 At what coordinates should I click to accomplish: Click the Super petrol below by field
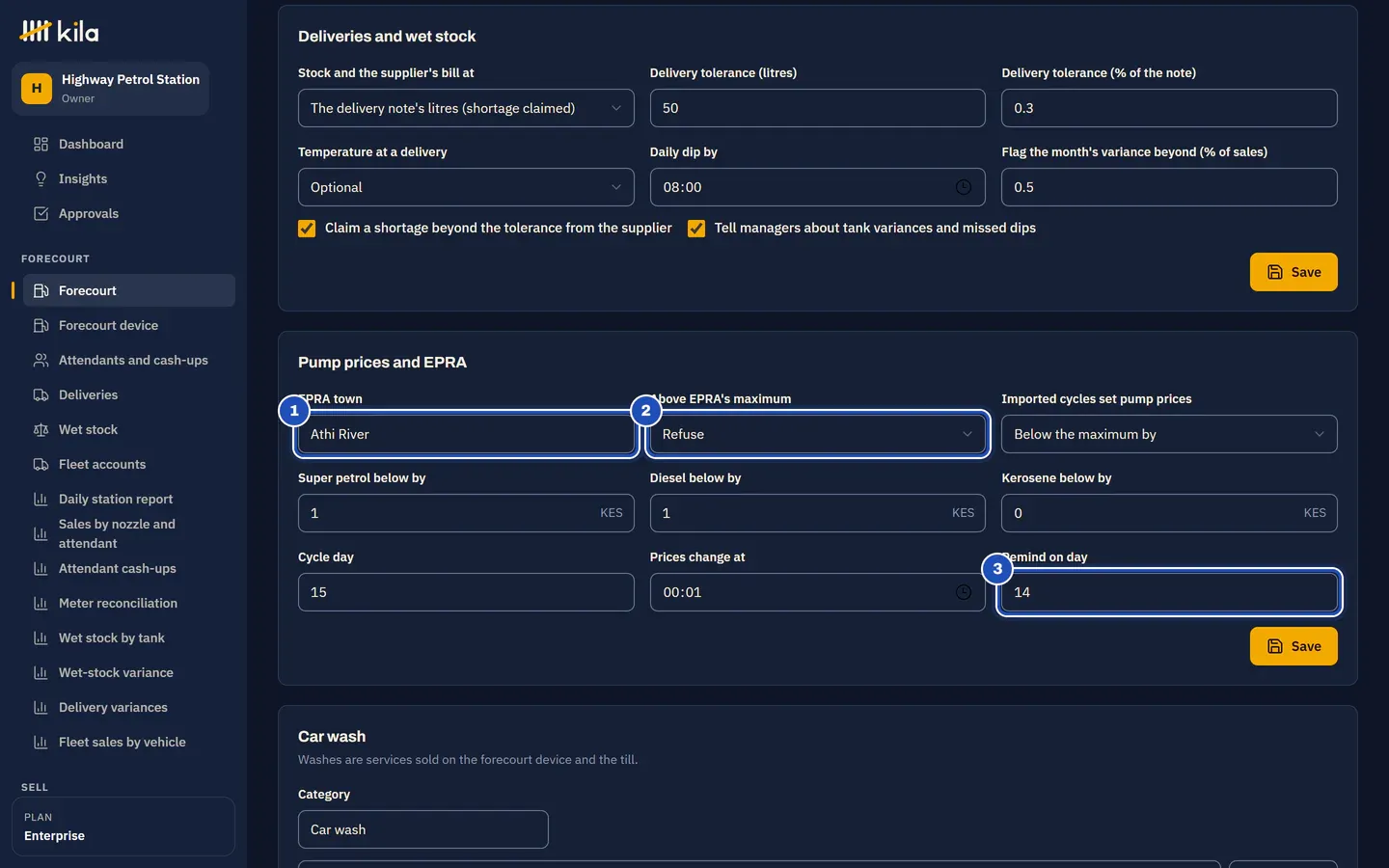466,513
